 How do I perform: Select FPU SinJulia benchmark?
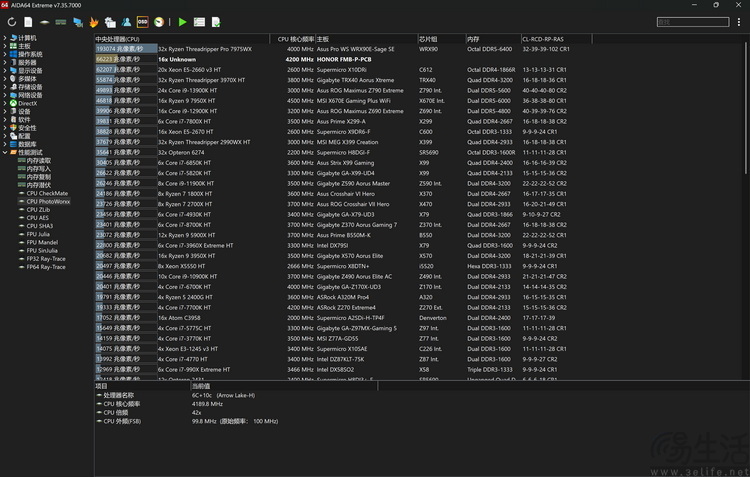42,250
